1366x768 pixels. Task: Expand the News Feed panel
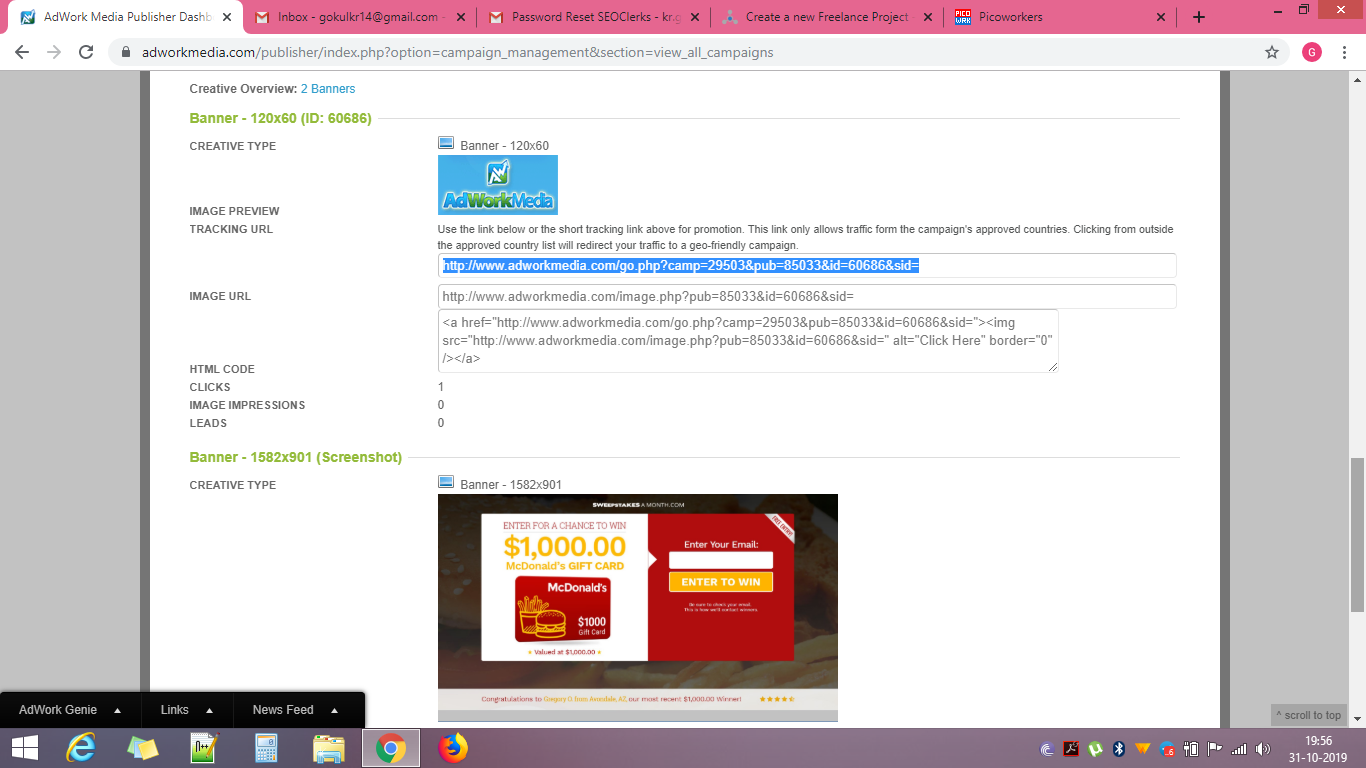pos(295,710)
